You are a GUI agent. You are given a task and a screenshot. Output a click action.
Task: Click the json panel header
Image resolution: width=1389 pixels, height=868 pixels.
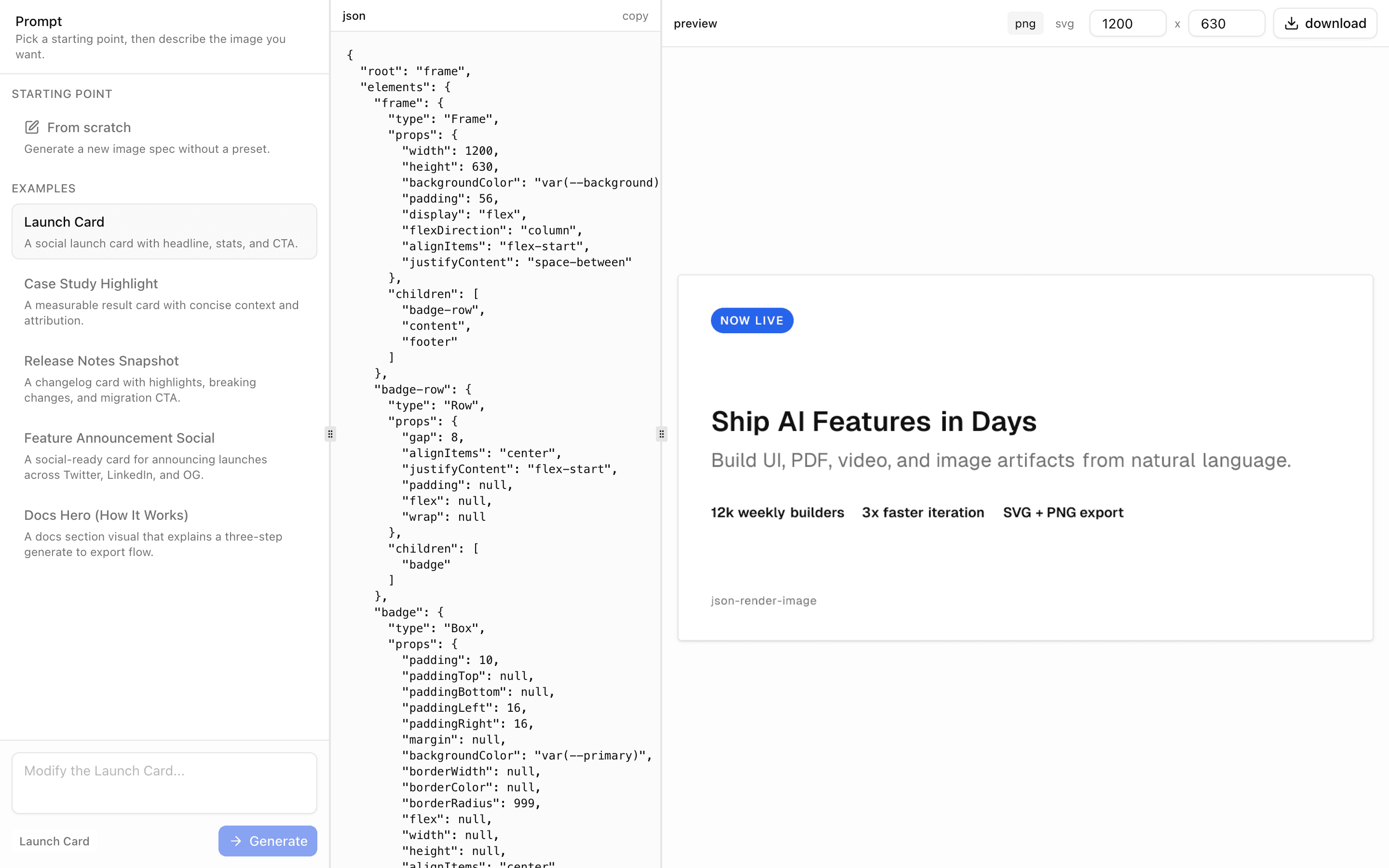tap(353, 15)
